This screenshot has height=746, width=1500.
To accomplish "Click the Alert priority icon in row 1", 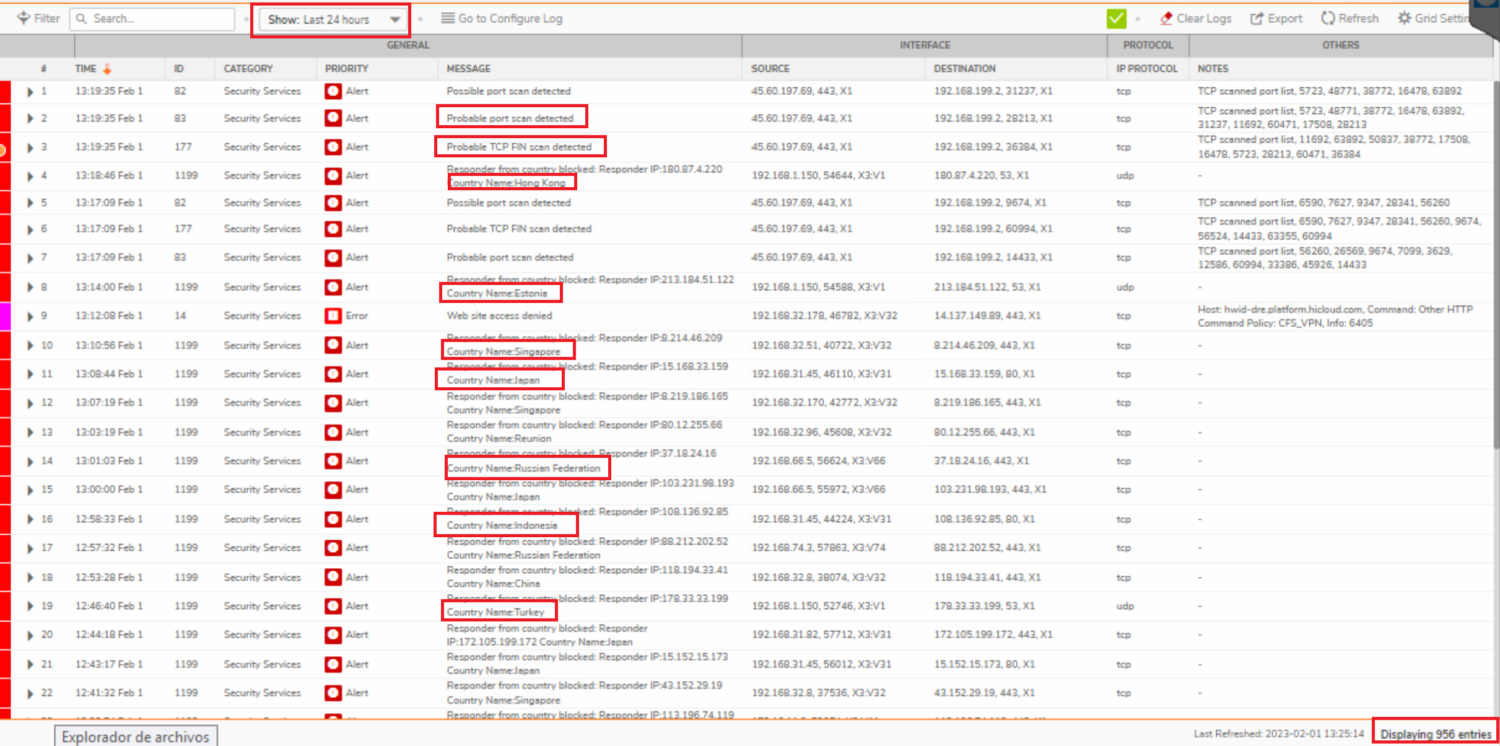I will click(333, 91).
